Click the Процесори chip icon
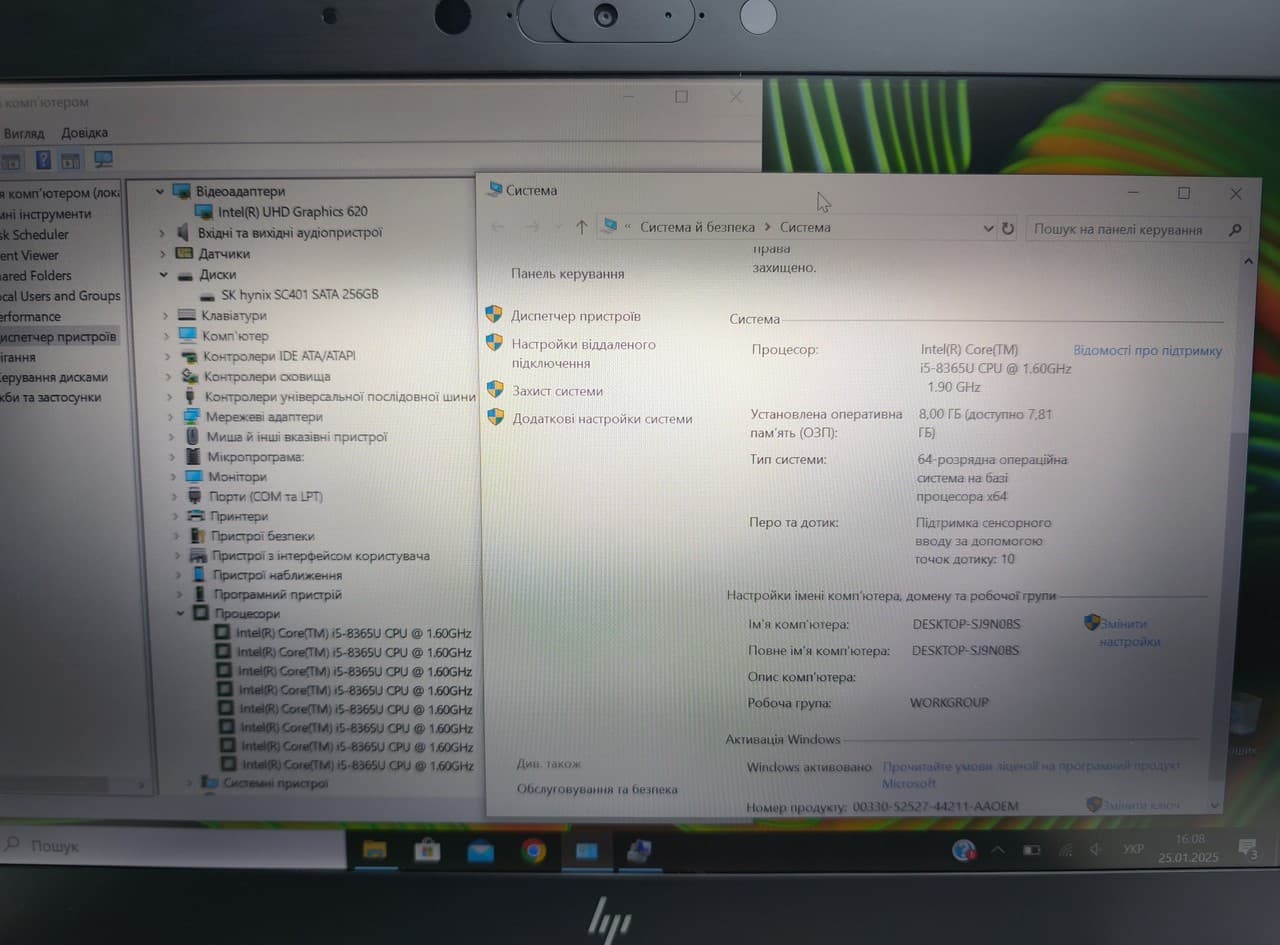Image resolution: width=1280 pixels, height=945 pixels. coord(200,613)
